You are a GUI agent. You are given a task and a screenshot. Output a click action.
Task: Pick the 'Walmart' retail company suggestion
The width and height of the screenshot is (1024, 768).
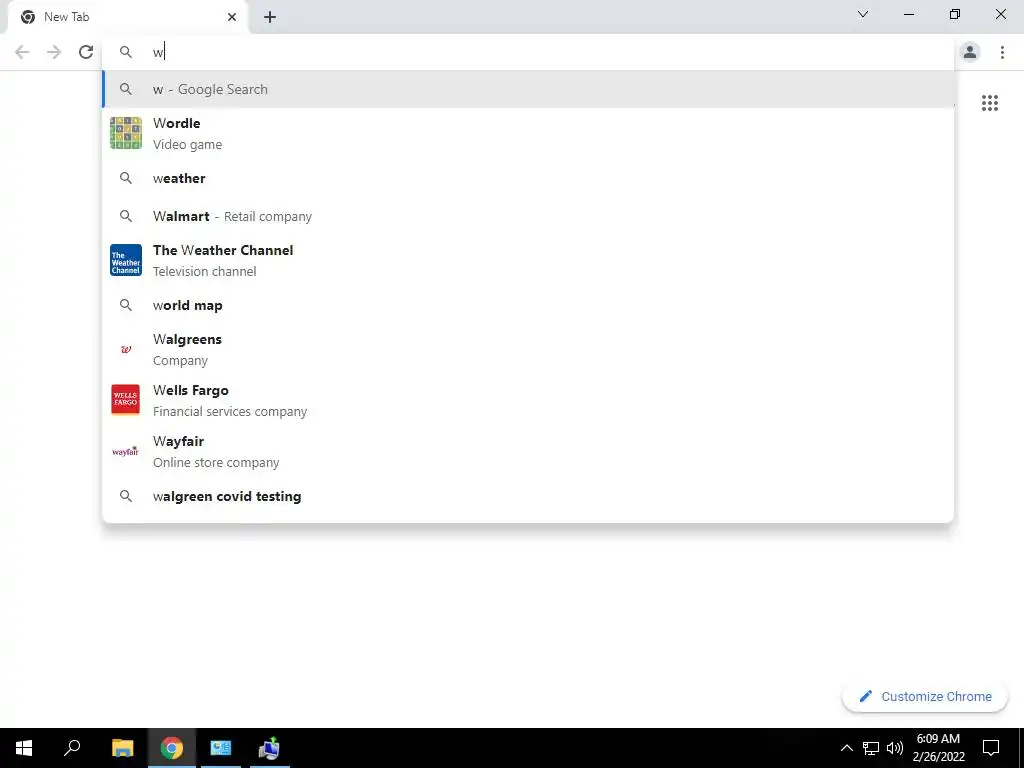[x=528, y=216]
